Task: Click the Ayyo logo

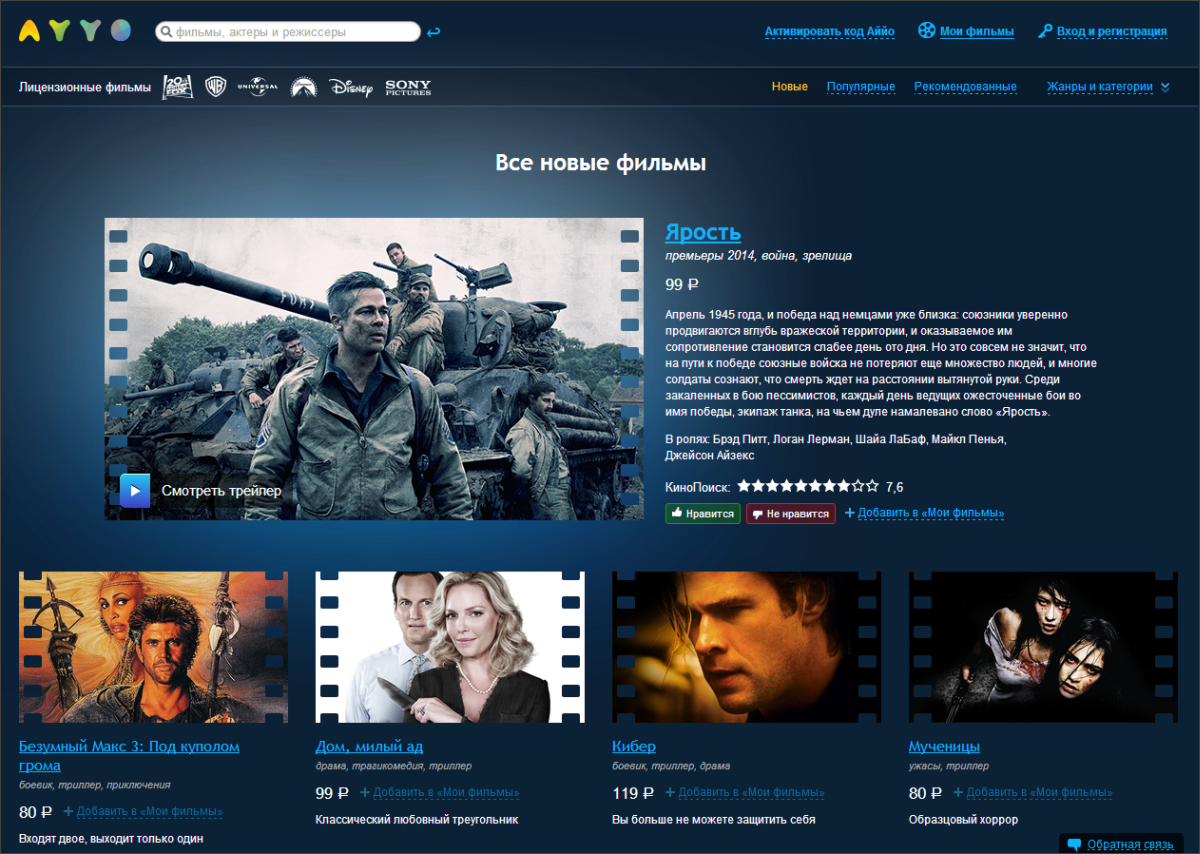Action: click(x=75, y=31)
